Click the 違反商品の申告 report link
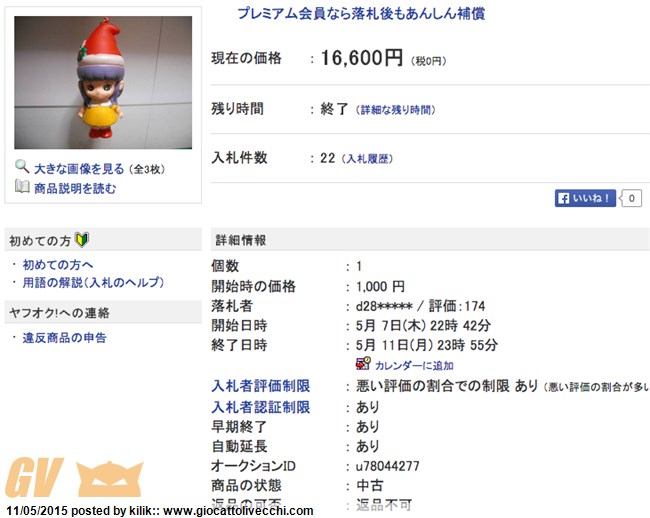The image size is (650, 518). pyautogui.click(x=64, y=338)
